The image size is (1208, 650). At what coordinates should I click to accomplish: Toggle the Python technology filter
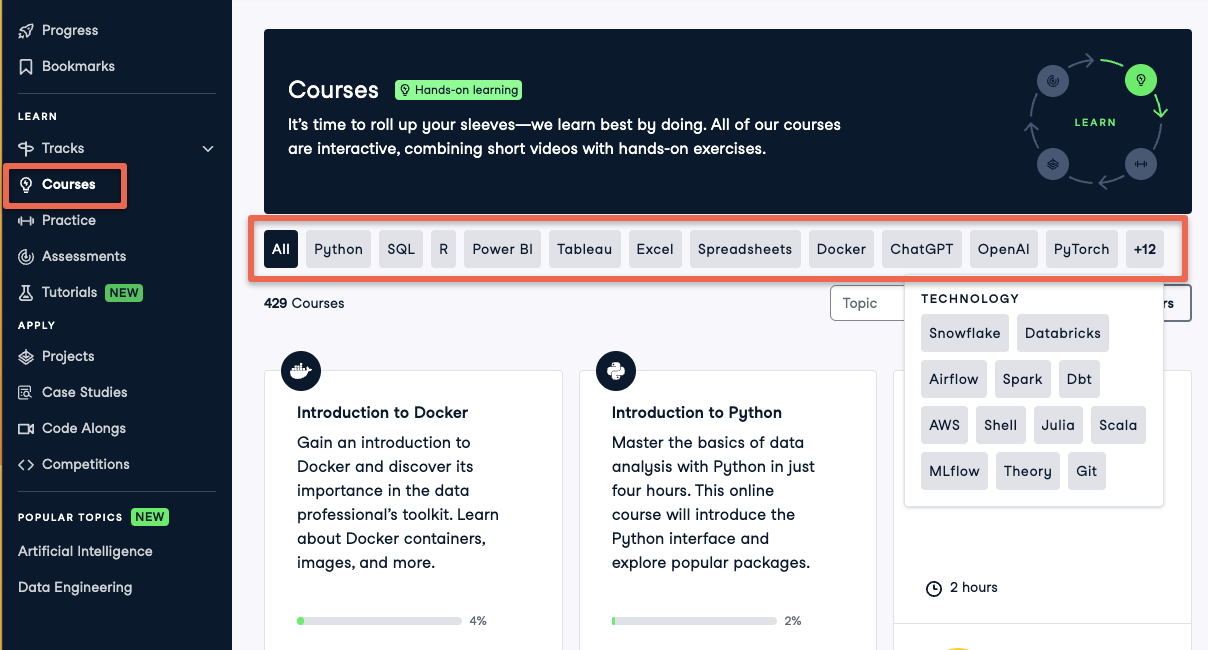click(x=338, y=248)
